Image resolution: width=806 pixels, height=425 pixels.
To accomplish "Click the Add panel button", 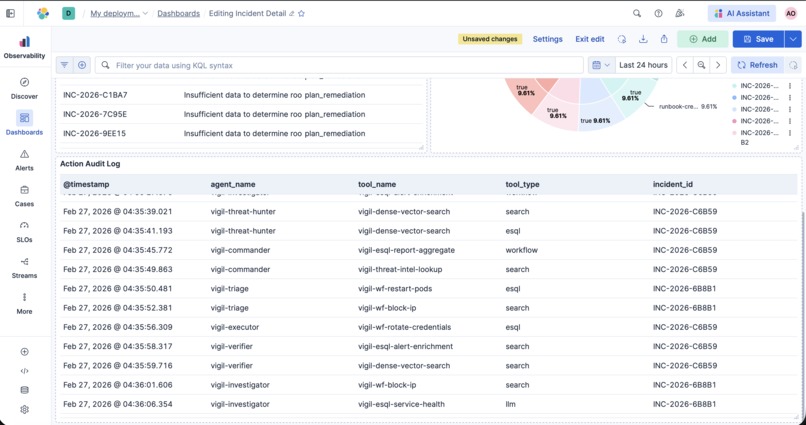I will pos(703,39).
